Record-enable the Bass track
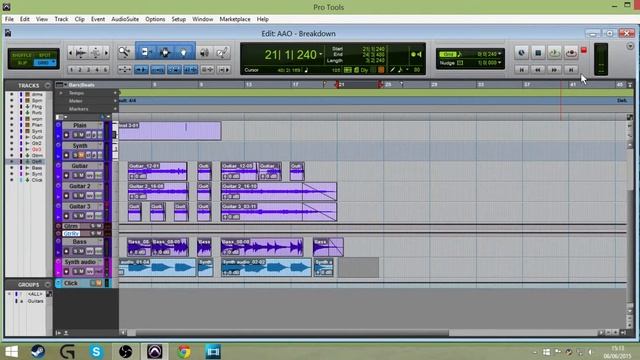Image resolution: width=640 pixels, height=360 pixels. (x=67, y=251)
